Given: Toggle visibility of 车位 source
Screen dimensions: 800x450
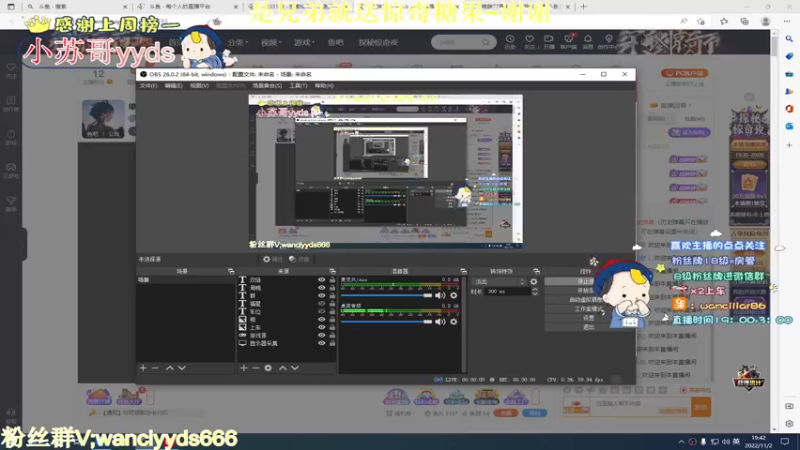Looking at the screenshot, I should [321, 311].
